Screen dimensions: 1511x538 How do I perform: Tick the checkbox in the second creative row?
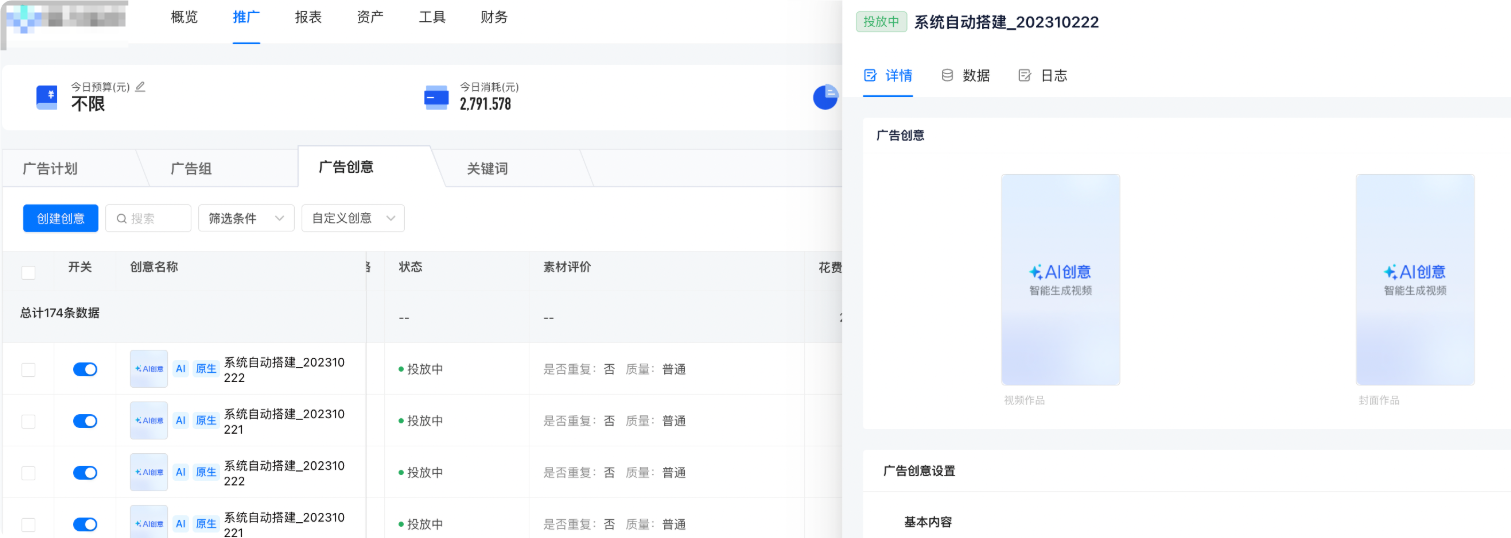coord(28,421)
